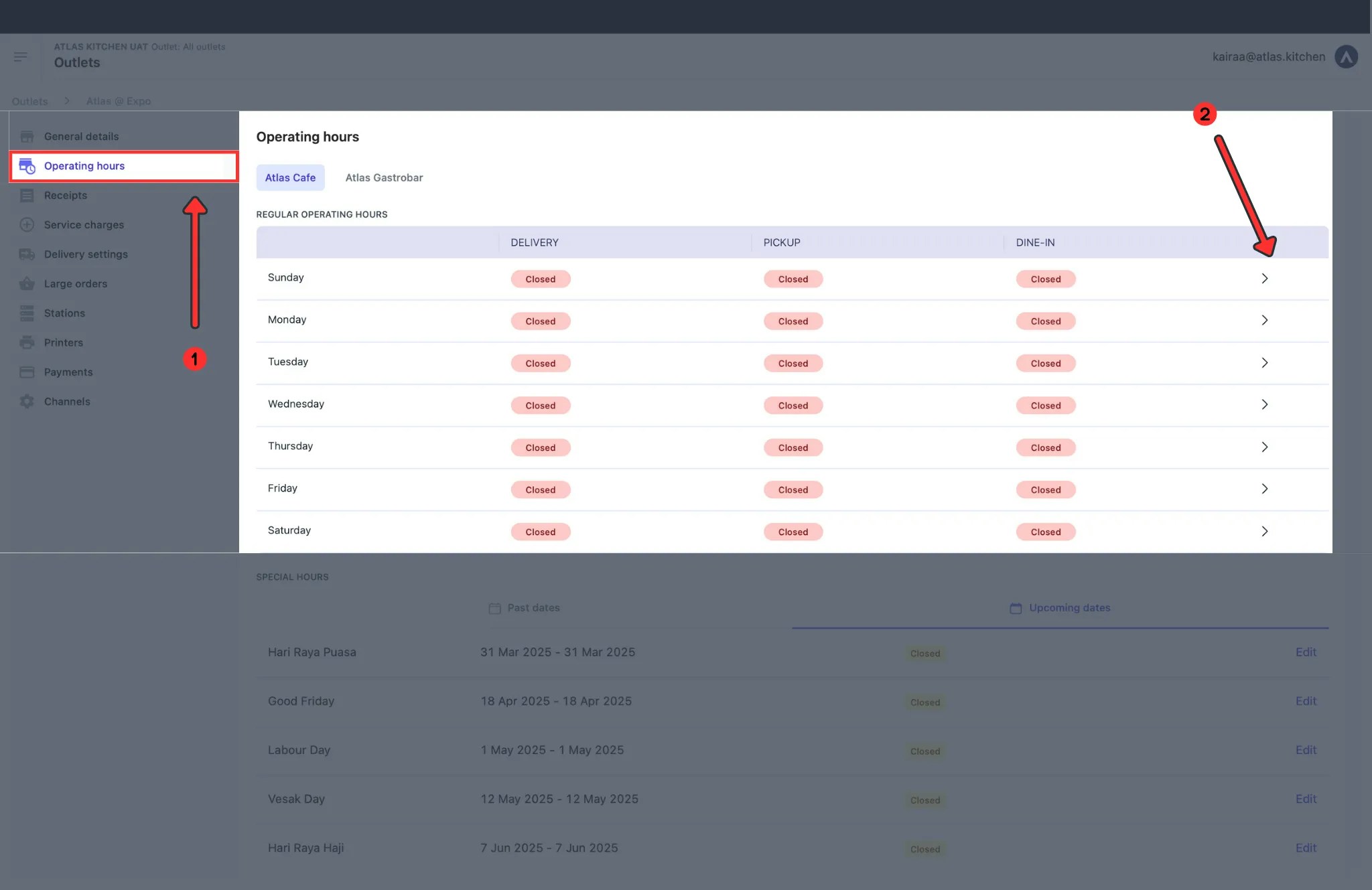
Task: Open the Stations section icon
Action: [27, 313]
